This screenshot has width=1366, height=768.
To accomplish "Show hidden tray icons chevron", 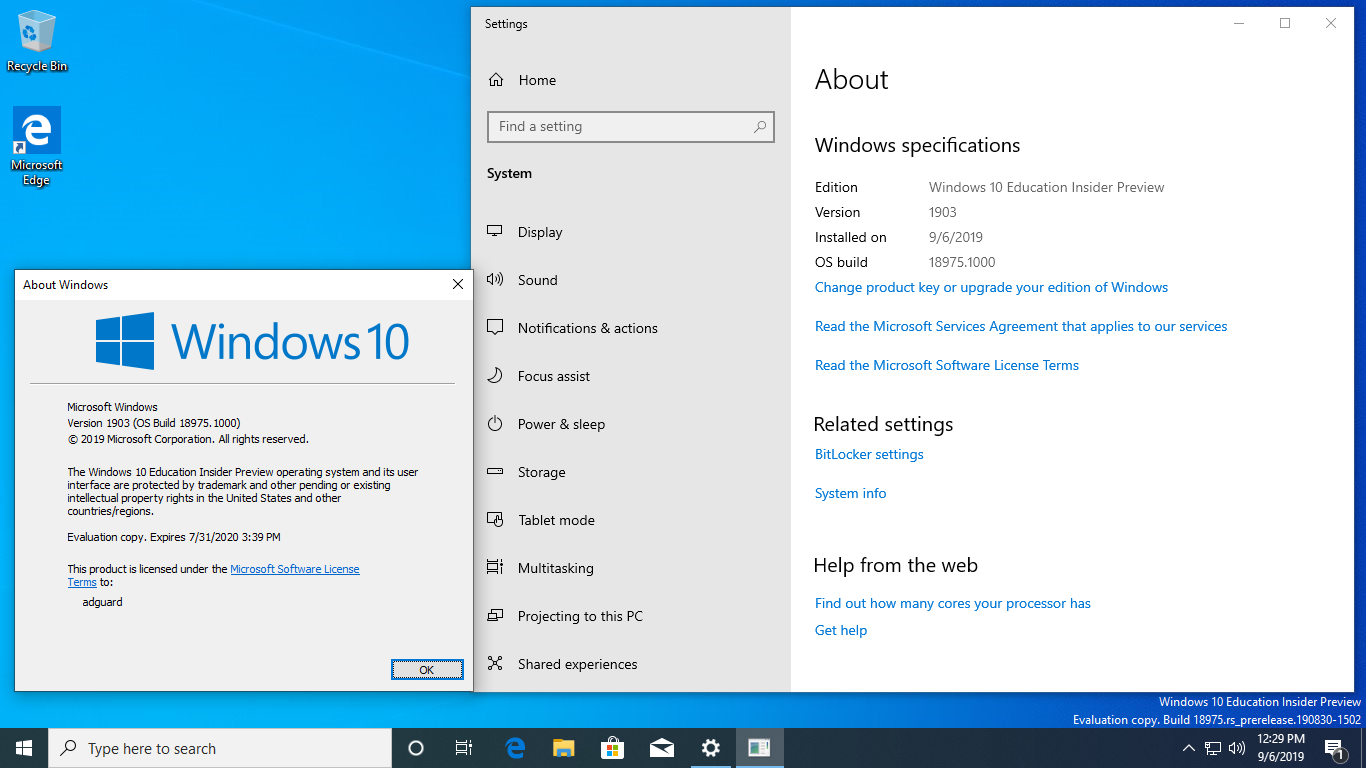I will pyautogui.click(x=1189, y=748).
